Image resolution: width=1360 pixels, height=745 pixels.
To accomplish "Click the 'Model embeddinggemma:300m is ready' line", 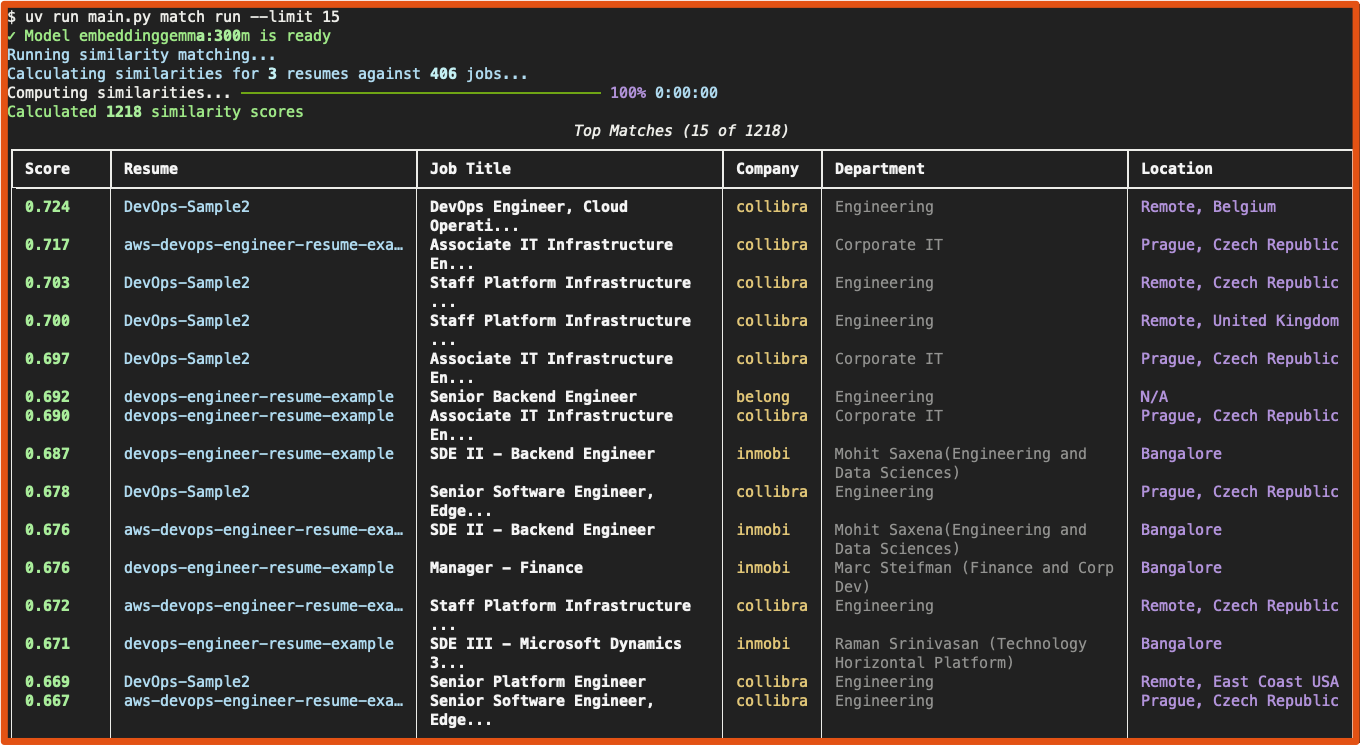I will coord(168,36).
